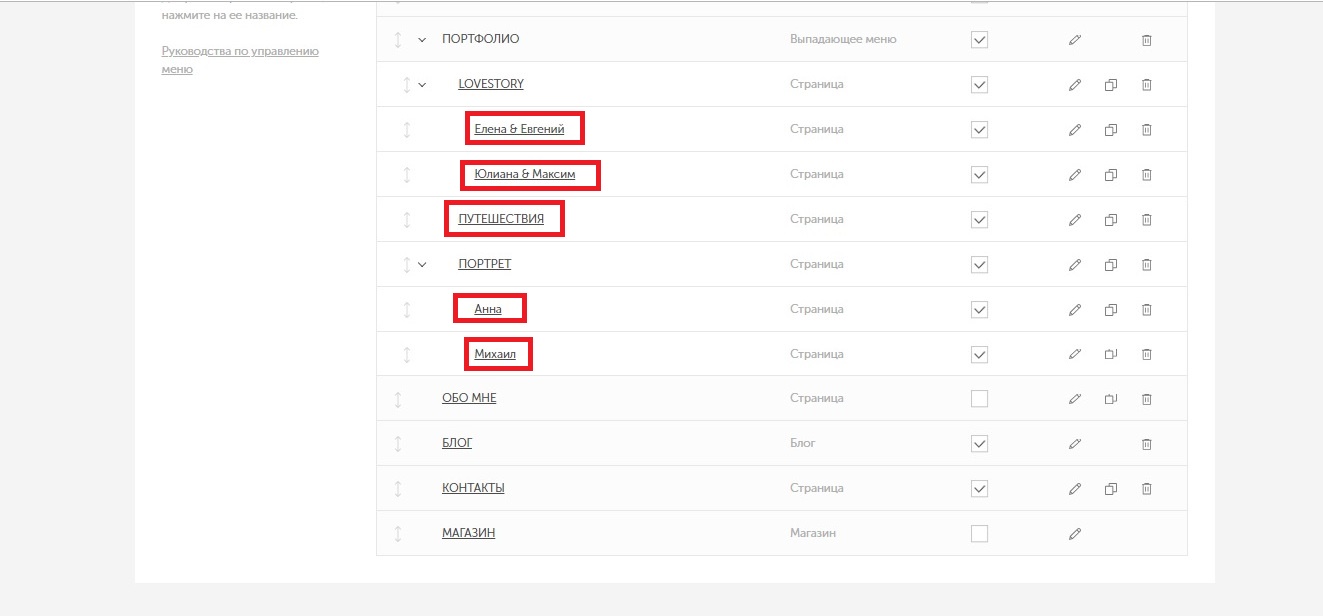This screenshot has width=1323, height=616.
Task: Duplicate the LOVESTORY page
Action: (1110, 85)
